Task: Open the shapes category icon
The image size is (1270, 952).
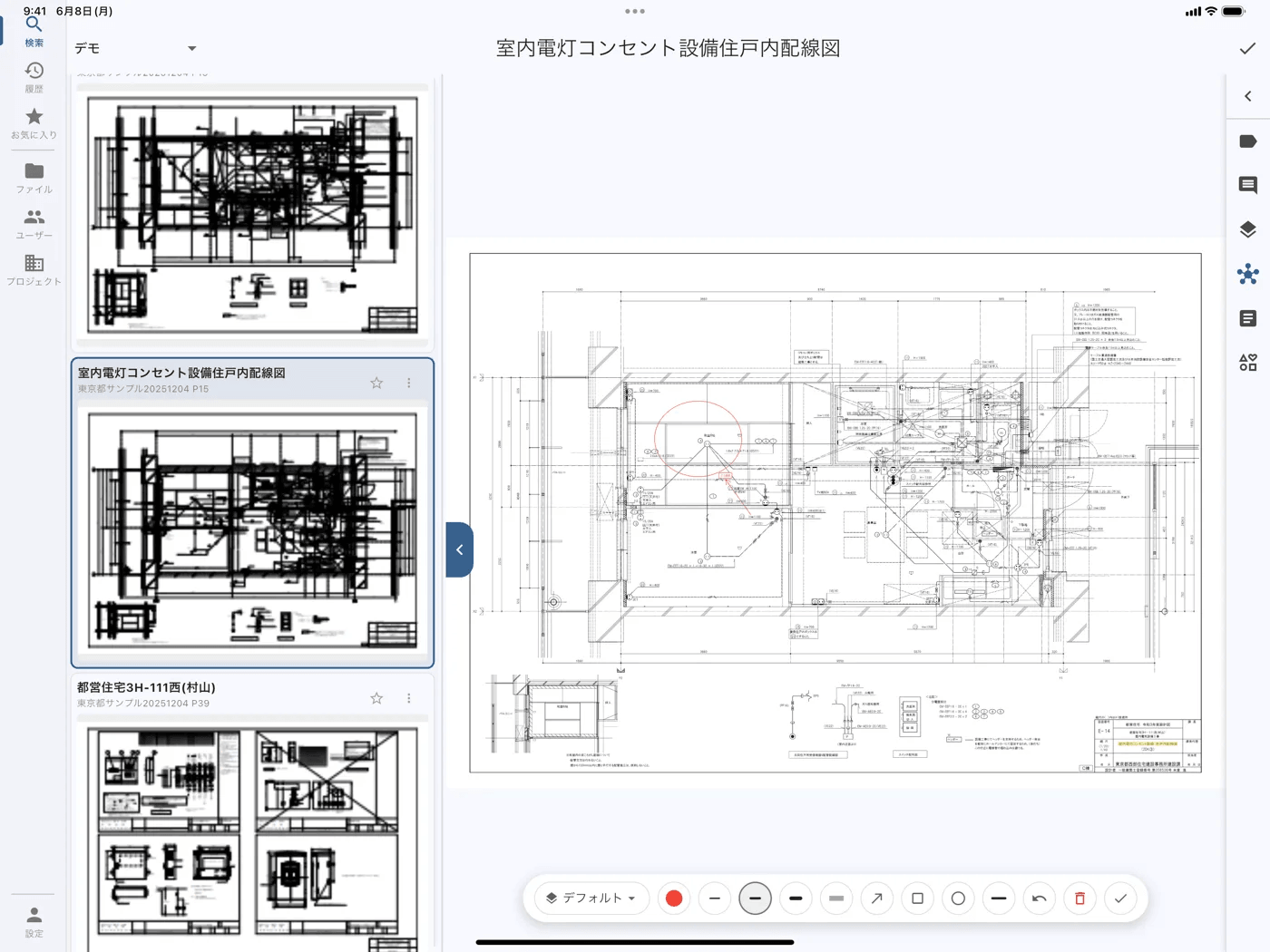Action: pos(1248,363)
